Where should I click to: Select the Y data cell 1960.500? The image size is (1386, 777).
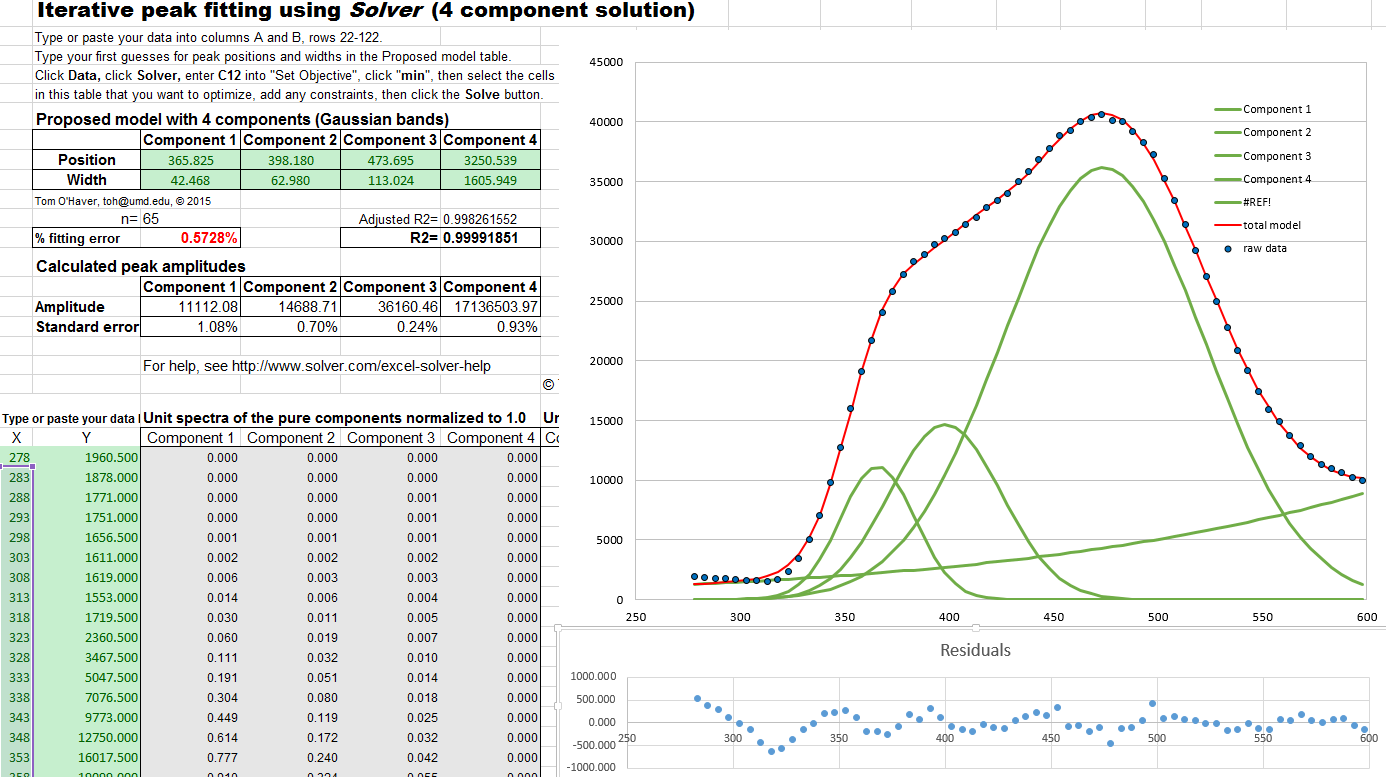click(x=112, y=458)
